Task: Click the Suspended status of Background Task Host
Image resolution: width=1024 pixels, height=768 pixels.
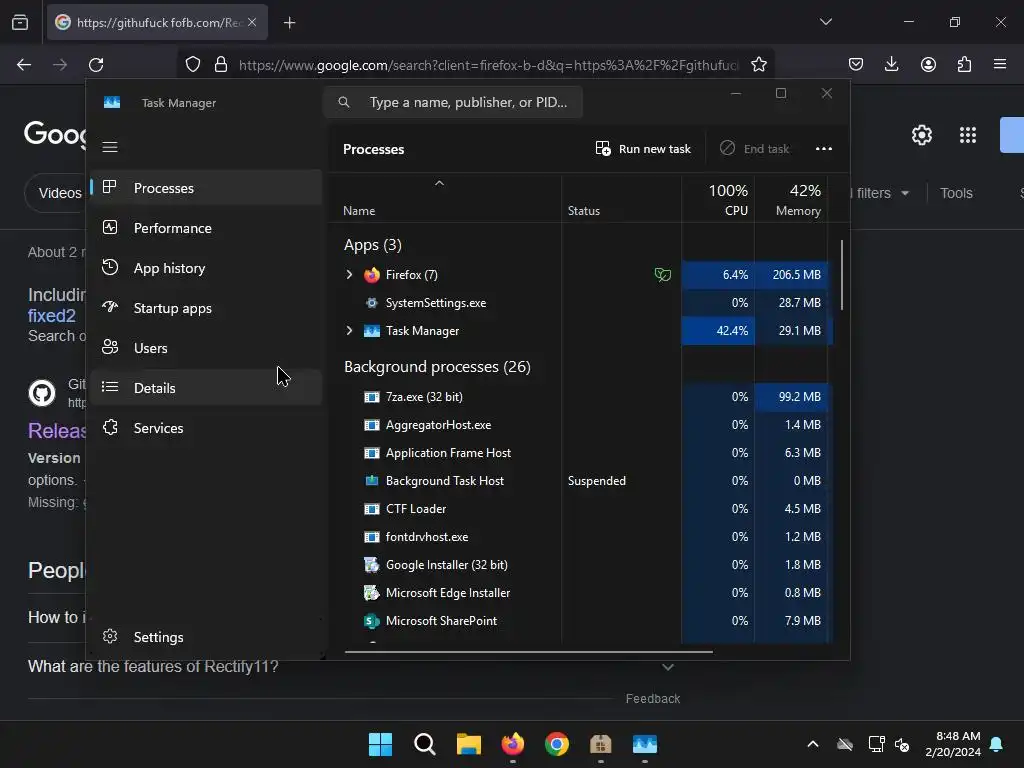Action: 597,481
